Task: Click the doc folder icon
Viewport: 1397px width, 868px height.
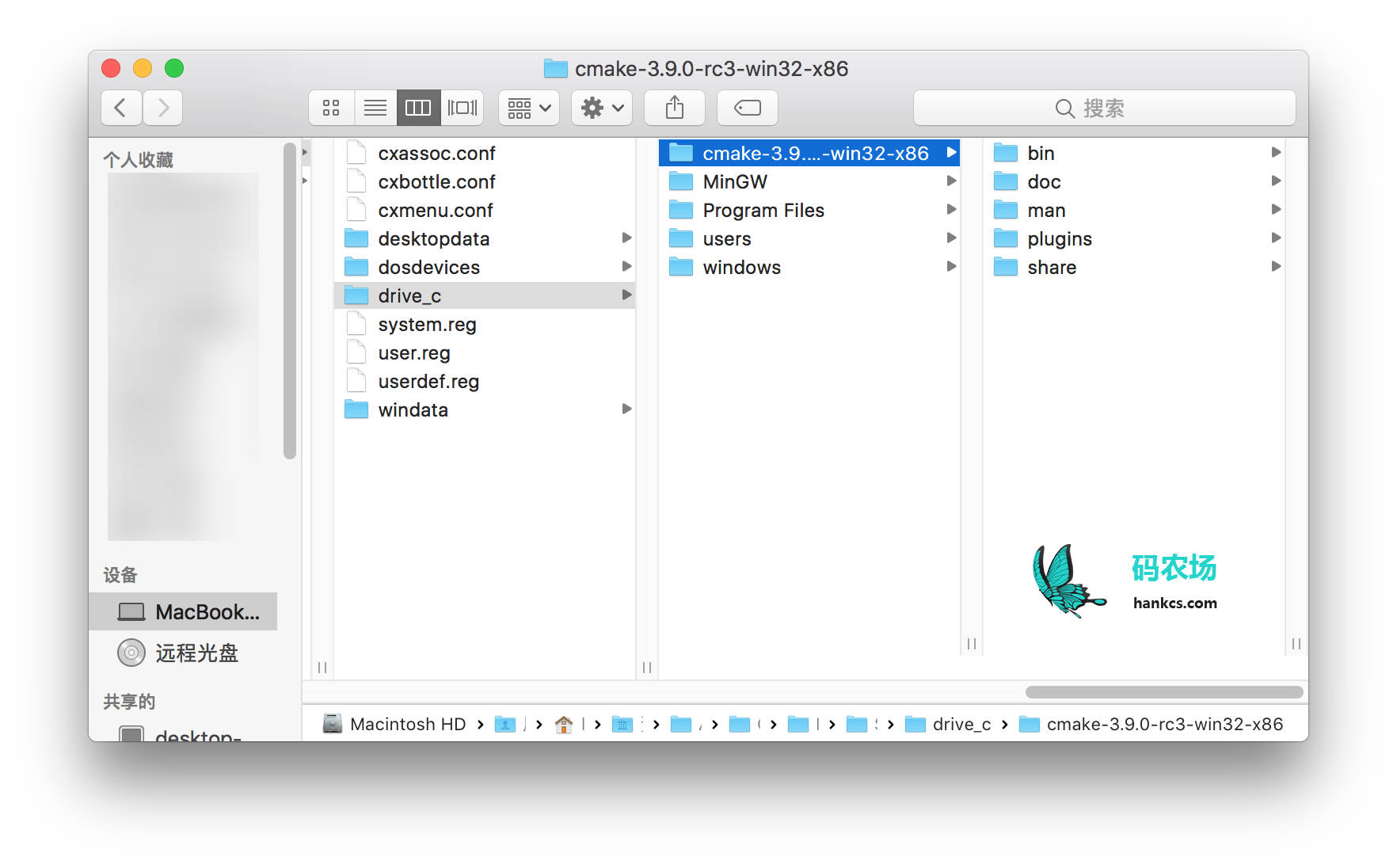Action: tap(1006, 181)
